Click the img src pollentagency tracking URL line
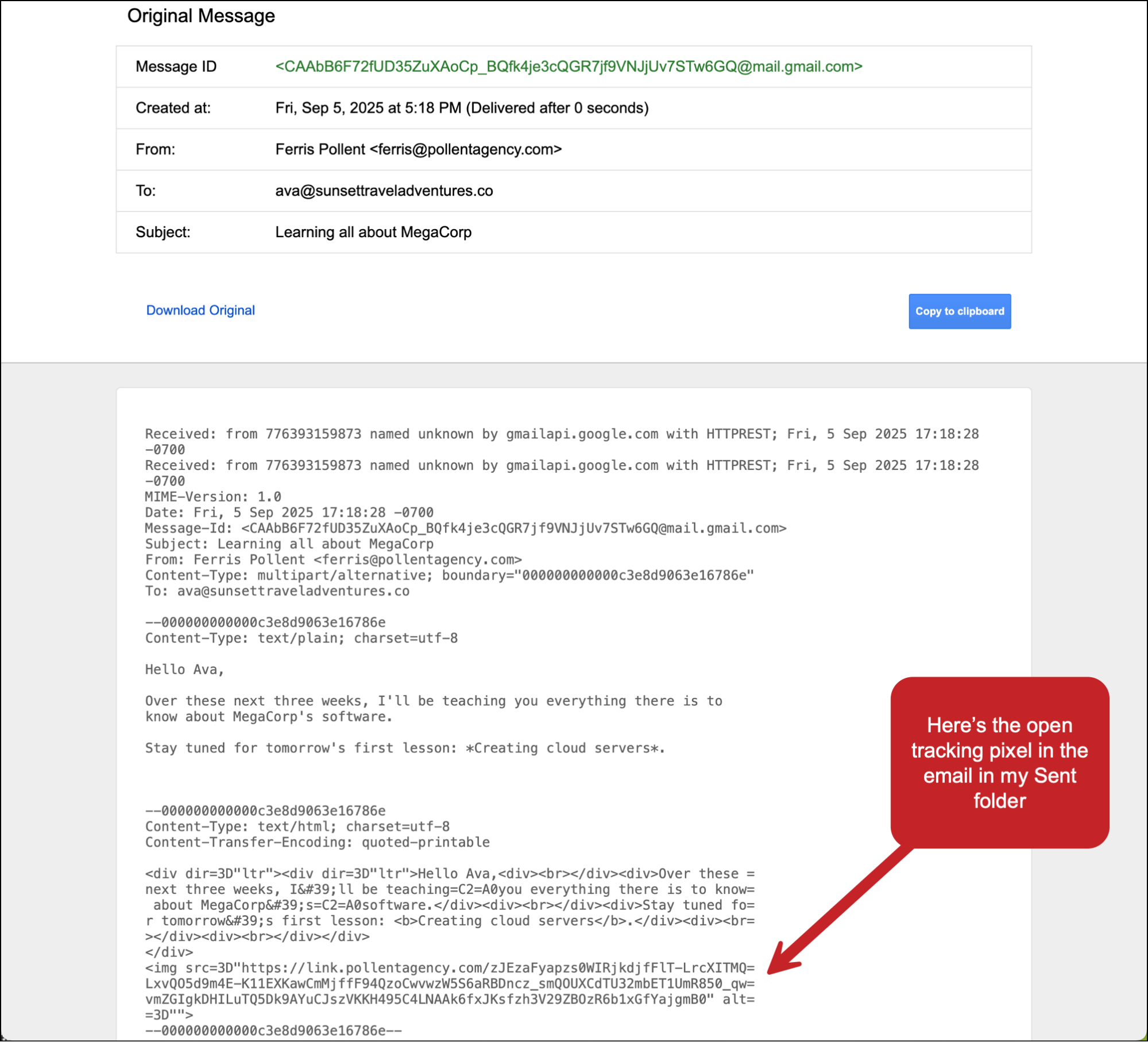Image resolution: width=1148 pixels, height=1042 pixels. pos(449,968)
